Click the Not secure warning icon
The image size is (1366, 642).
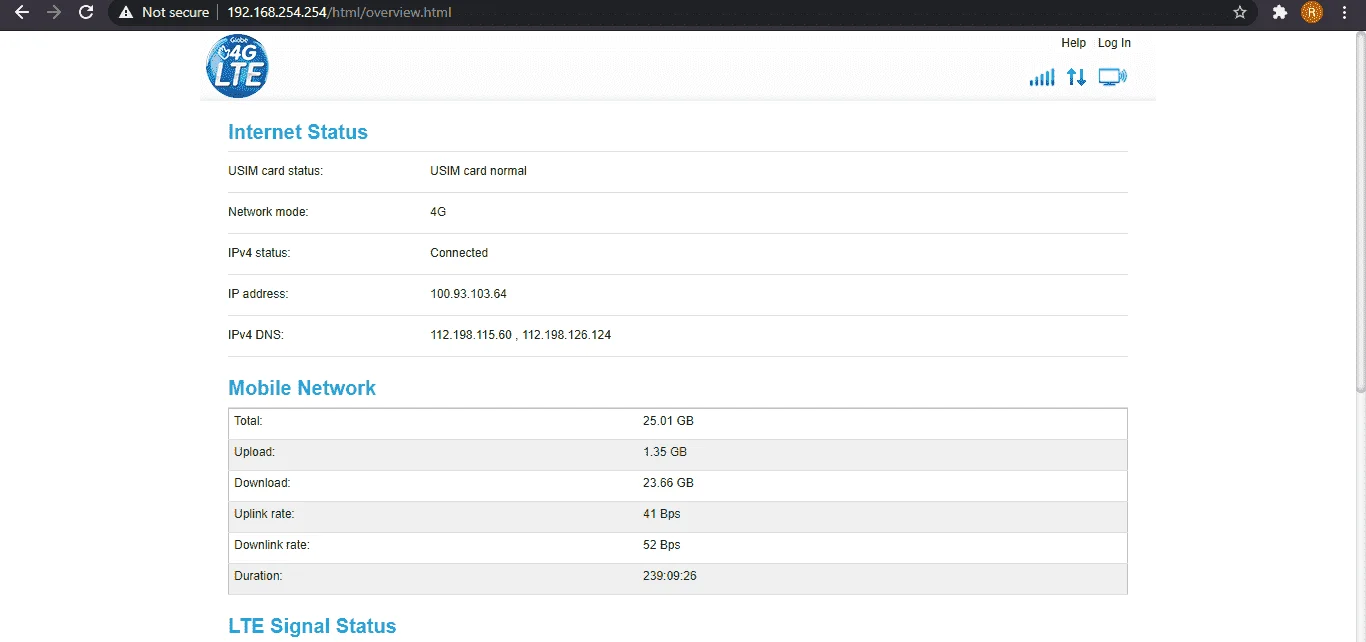point(126,13)
